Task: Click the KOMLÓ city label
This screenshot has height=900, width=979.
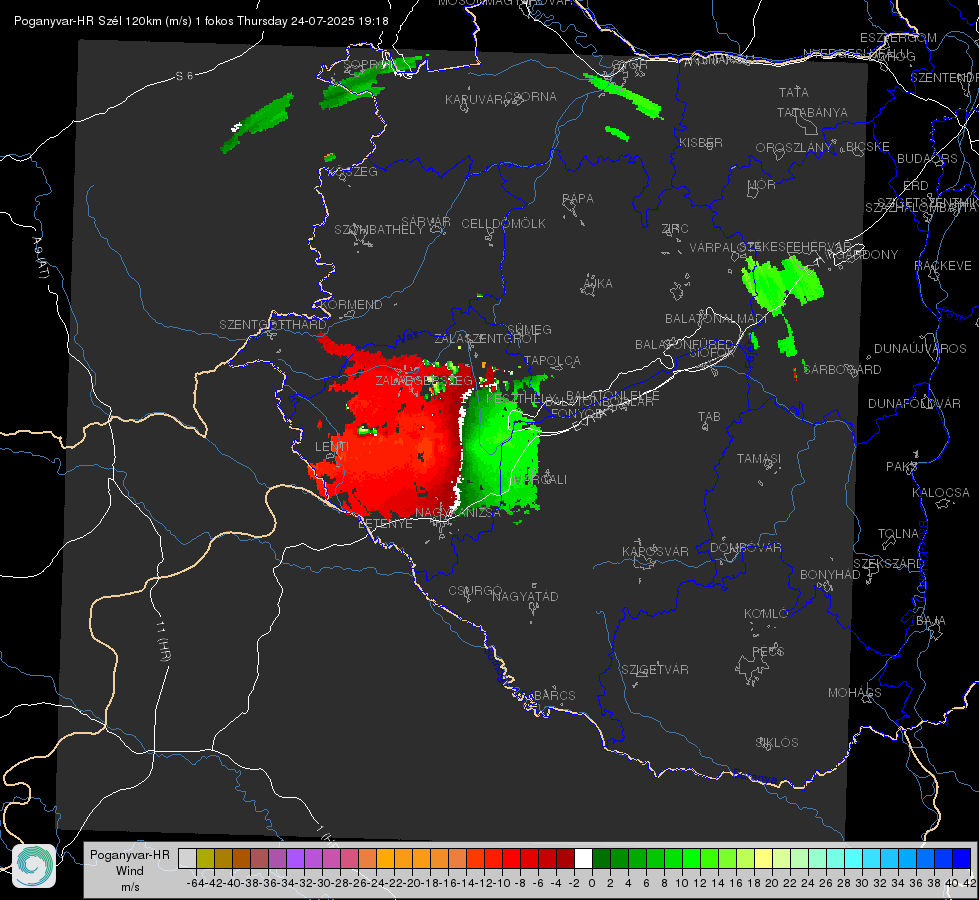Action: (766, 613)
